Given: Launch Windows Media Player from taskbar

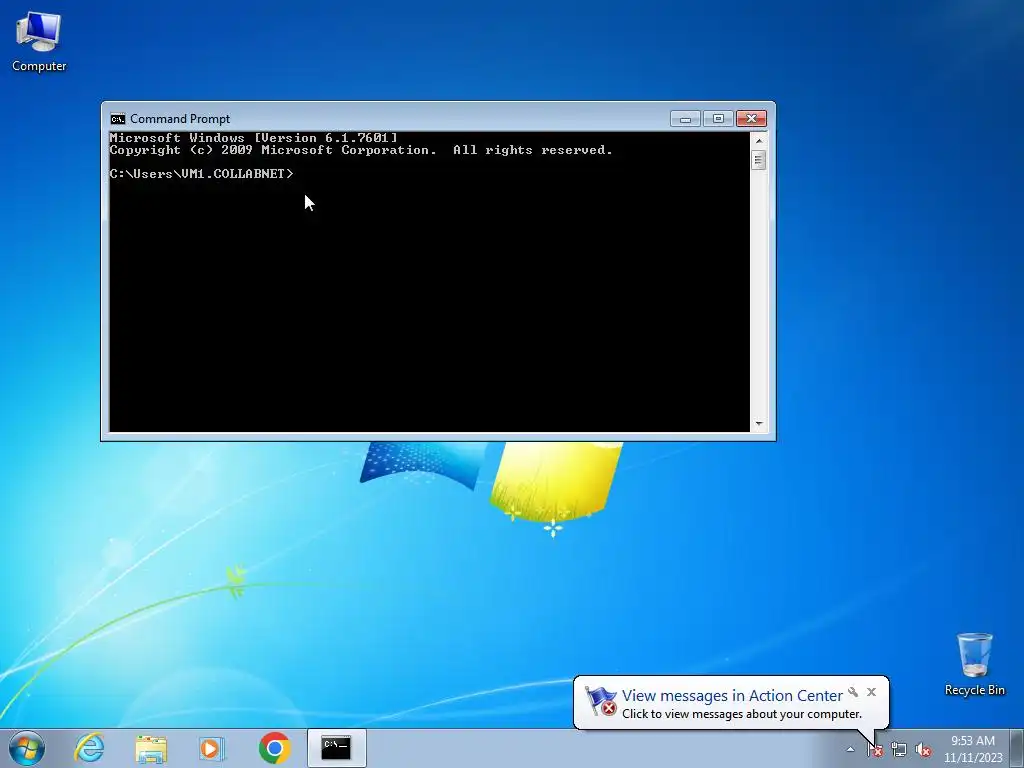Looking at the screenshot, I should [212, 748].
